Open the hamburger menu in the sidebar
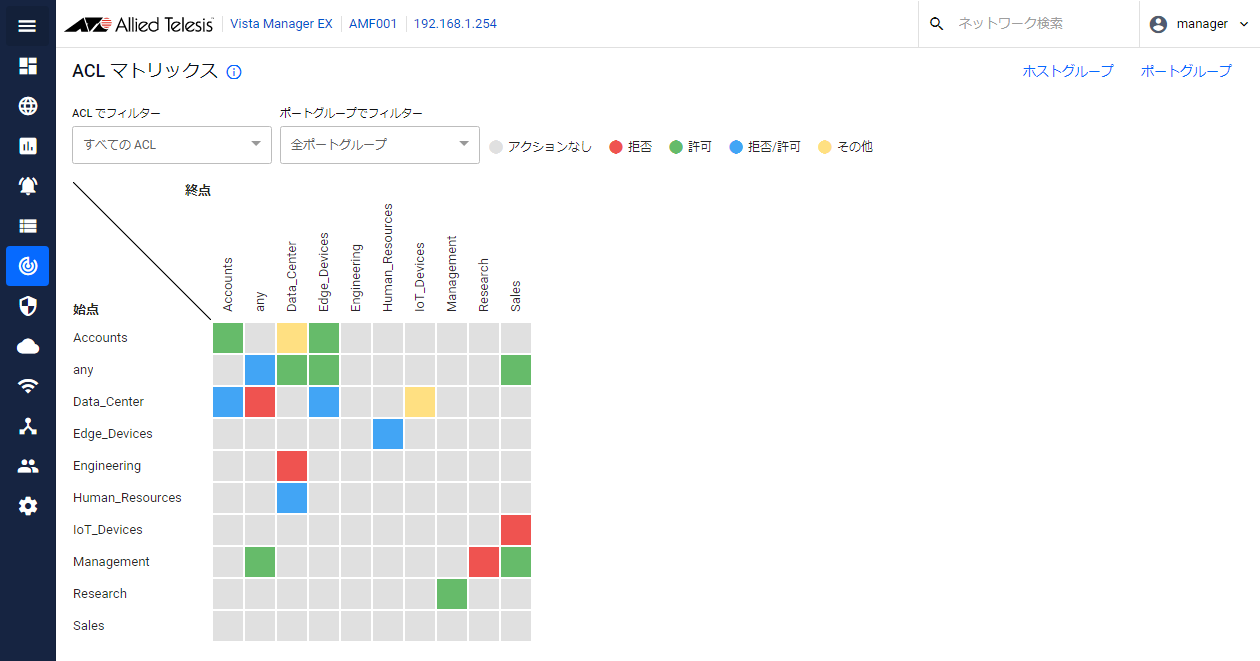 [x=27, y=25]
